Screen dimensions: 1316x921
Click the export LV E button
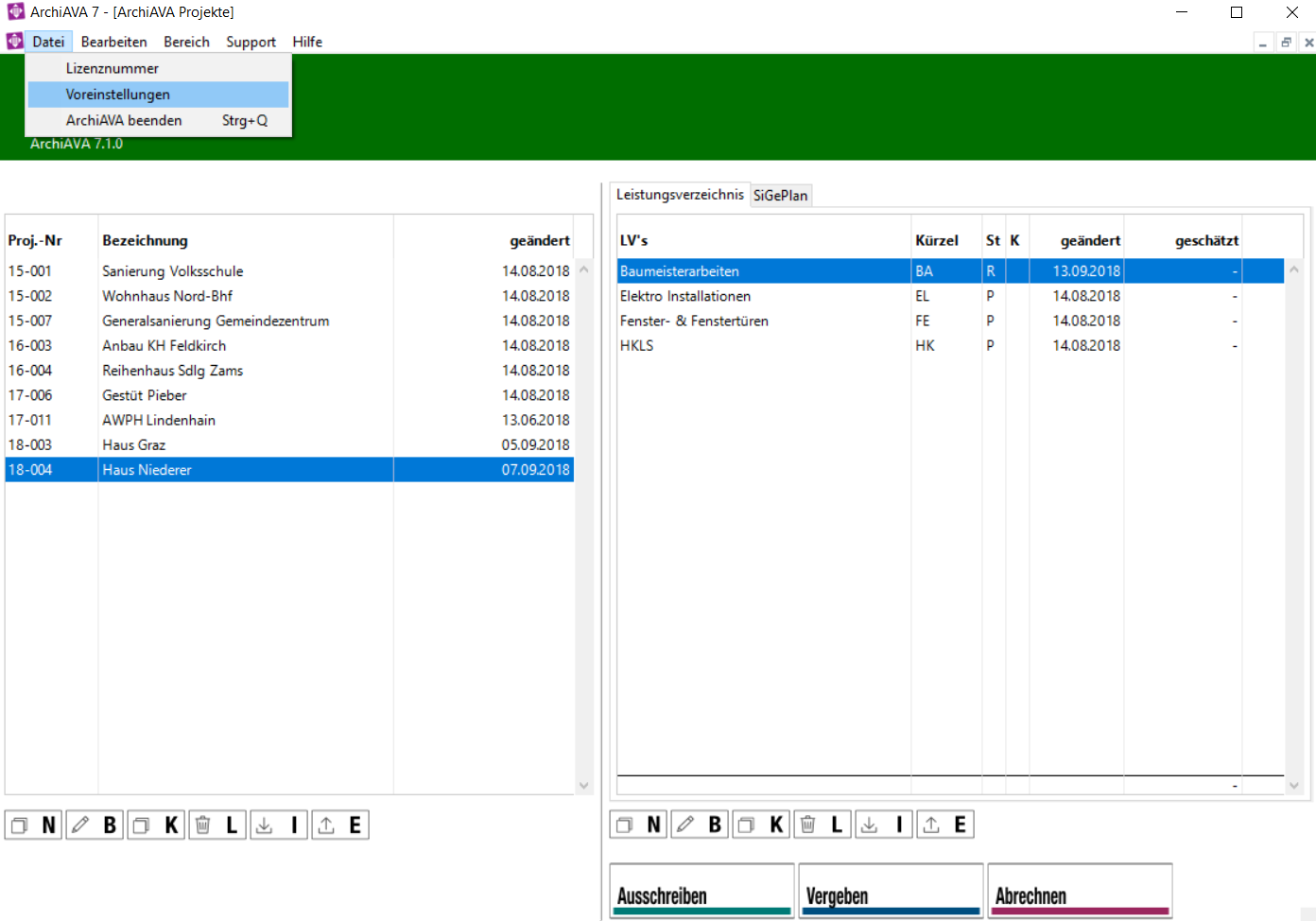pyautogui.click(x=945, y=825)
